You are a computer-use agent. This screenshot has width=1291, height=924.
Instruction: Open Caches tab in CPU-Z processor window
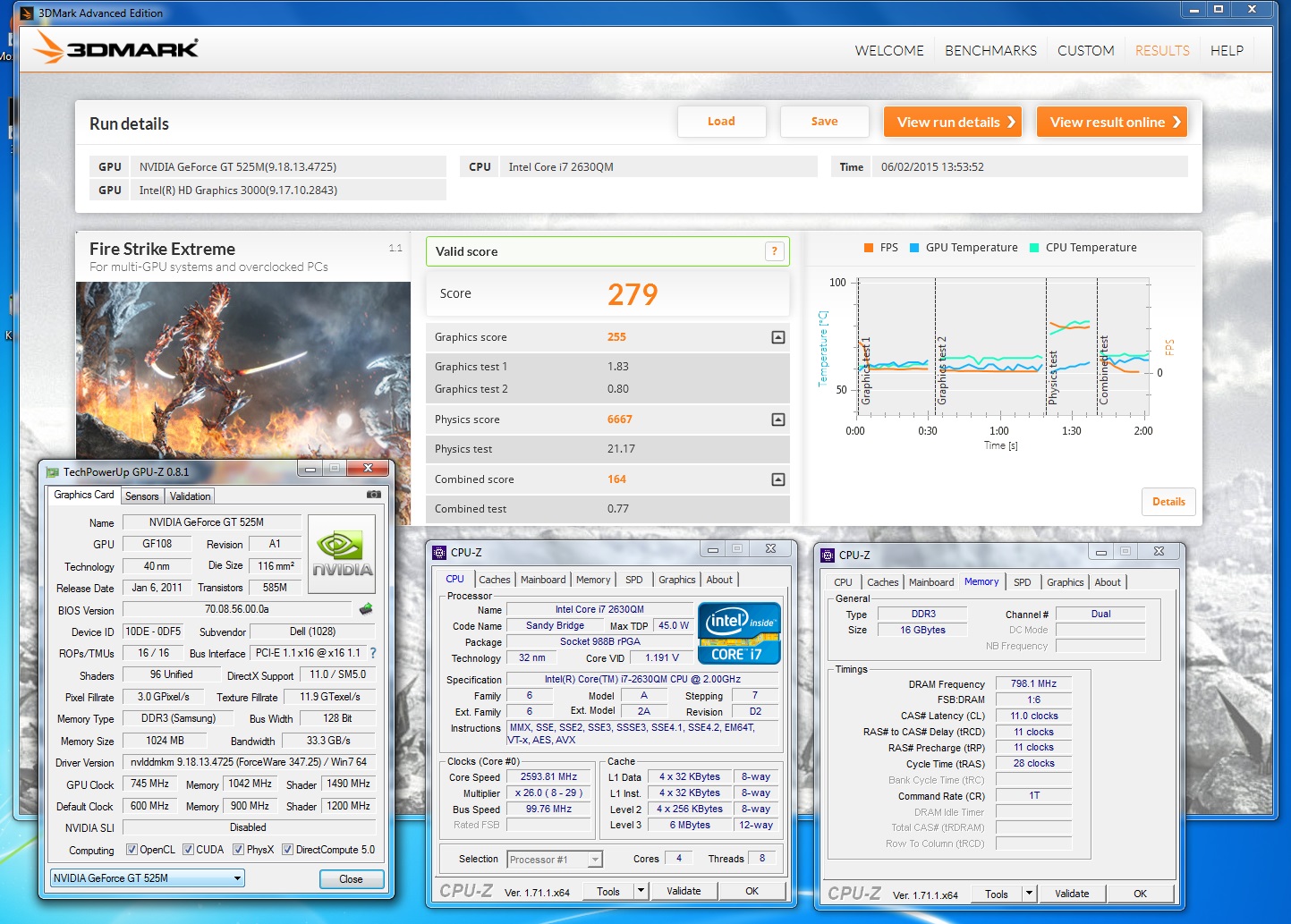(494, 580)
